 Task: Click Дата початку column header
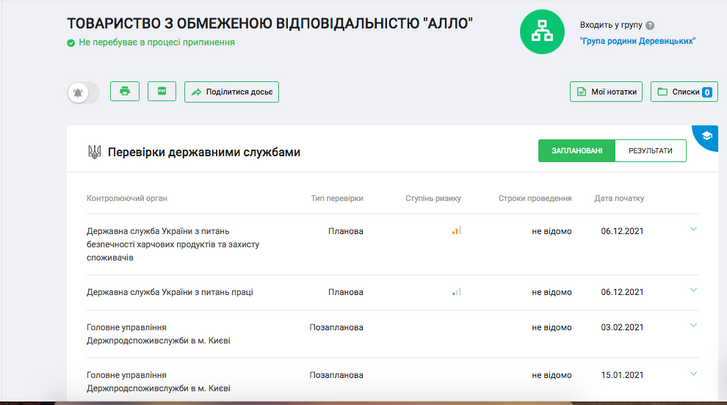click(x=619, y=198)
